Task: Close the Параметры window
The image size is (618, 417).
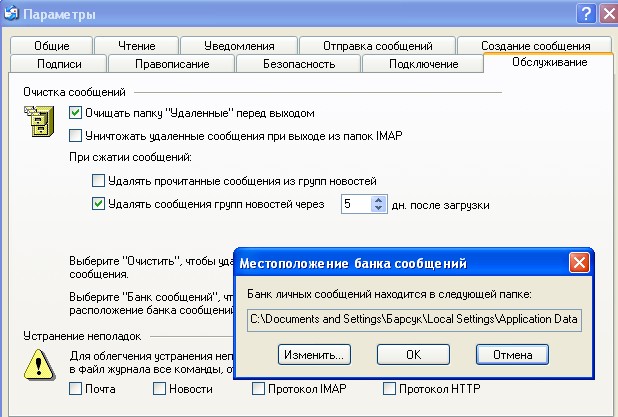Action: pos(609,14)
